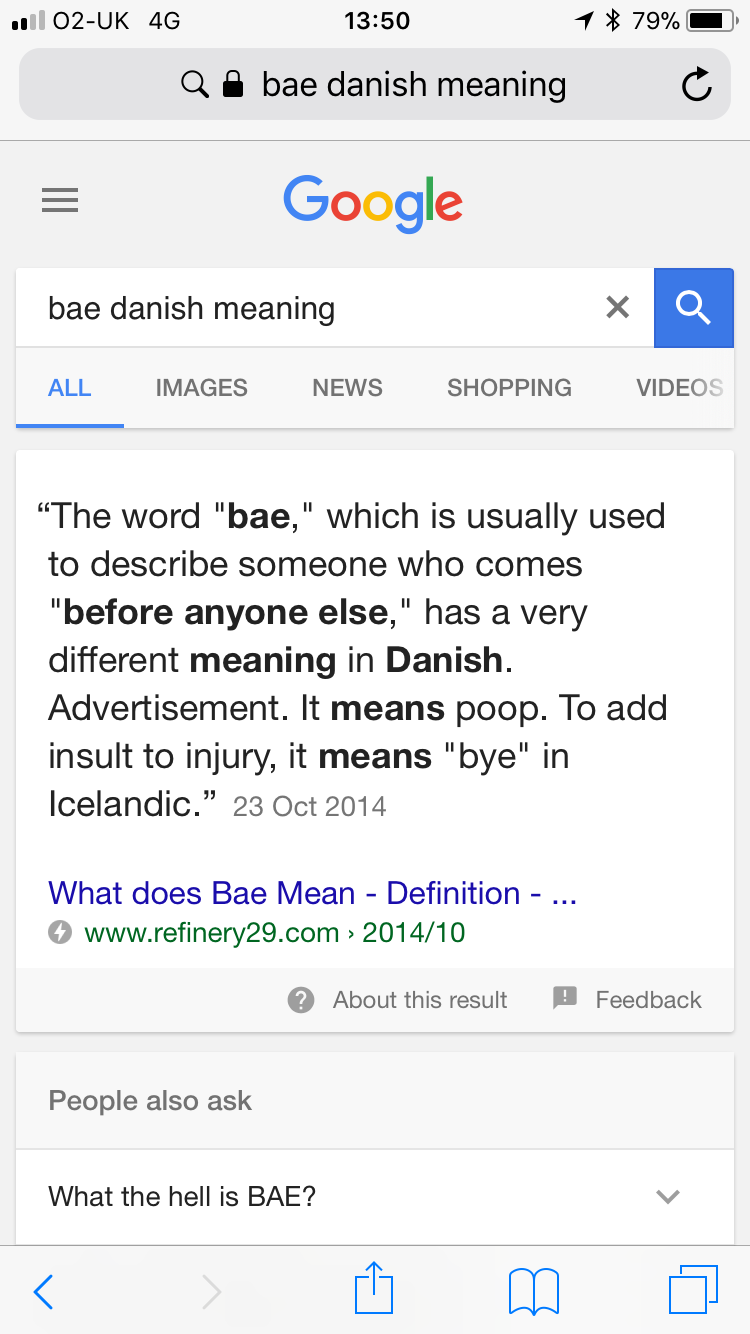Viewport: 750px width, 1334px height.
Task: Send Feedback on the featured snippet
Action: (x=628, y=999)
